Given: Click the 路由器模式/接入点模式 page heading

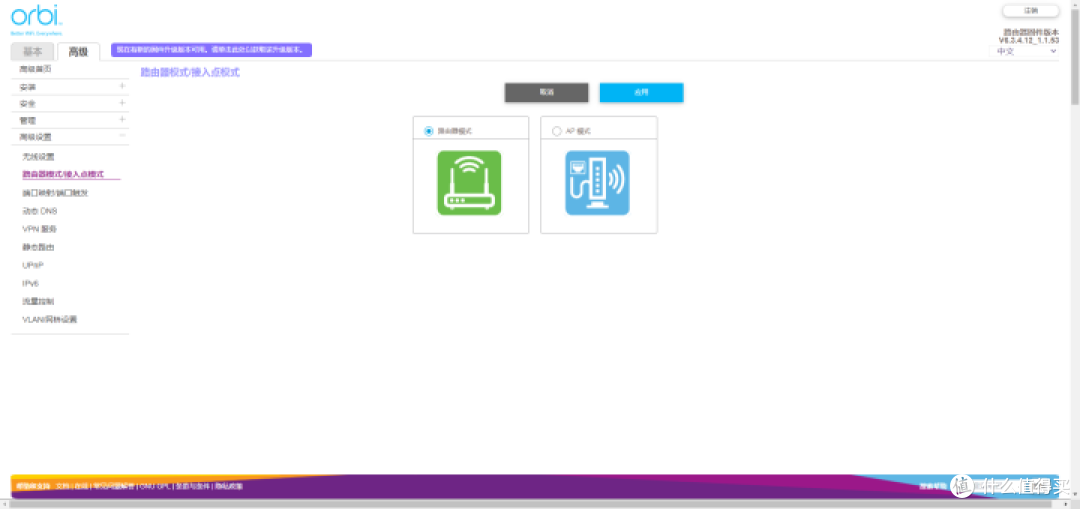Looking at the screenshot, I should click(190, 72).
